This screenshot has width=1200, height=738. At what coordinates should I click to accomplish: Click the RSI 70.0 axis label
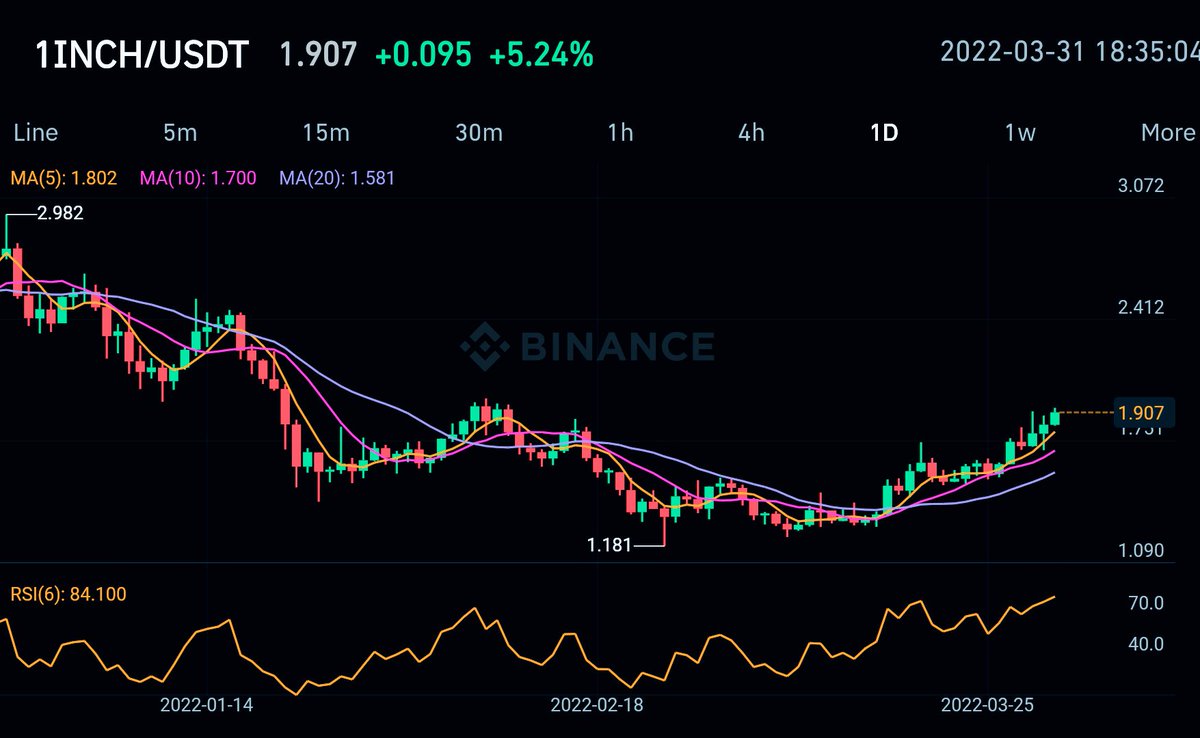[x=1145, y=603]
